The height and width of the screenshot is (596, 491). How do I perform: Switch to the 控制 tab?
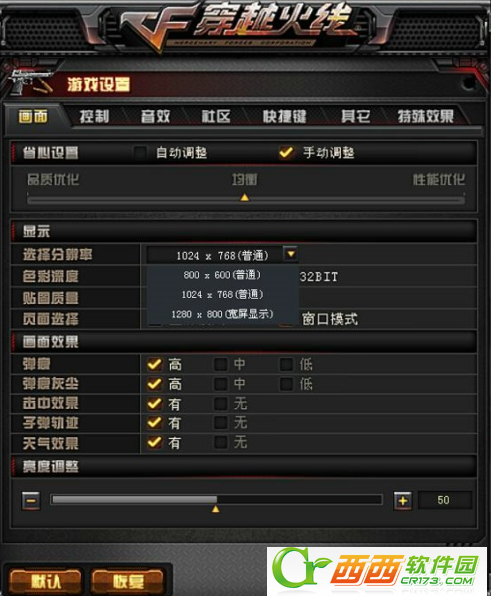pyautogui.click(x=95, y=116)
